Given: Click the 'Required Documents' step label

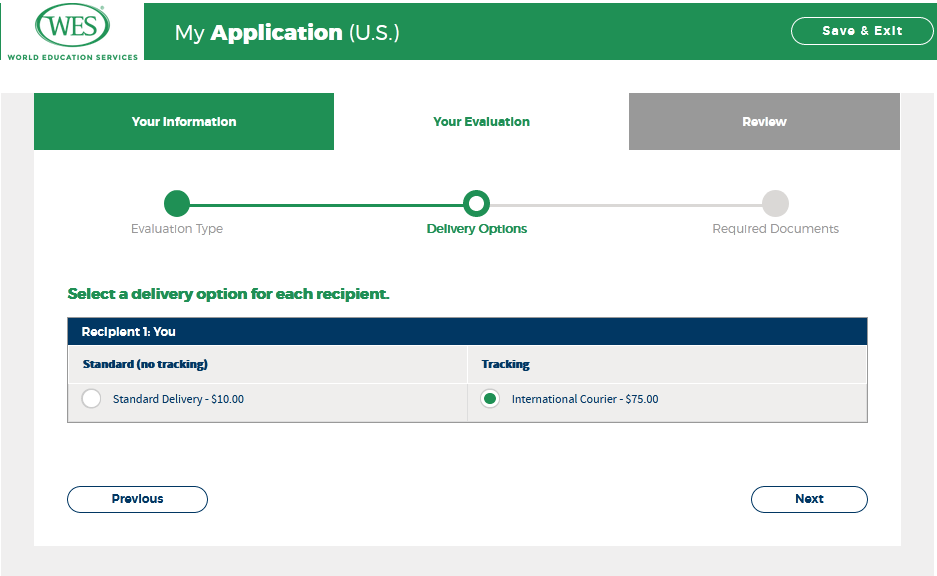Looking at the screenshot, I should 775,229.
